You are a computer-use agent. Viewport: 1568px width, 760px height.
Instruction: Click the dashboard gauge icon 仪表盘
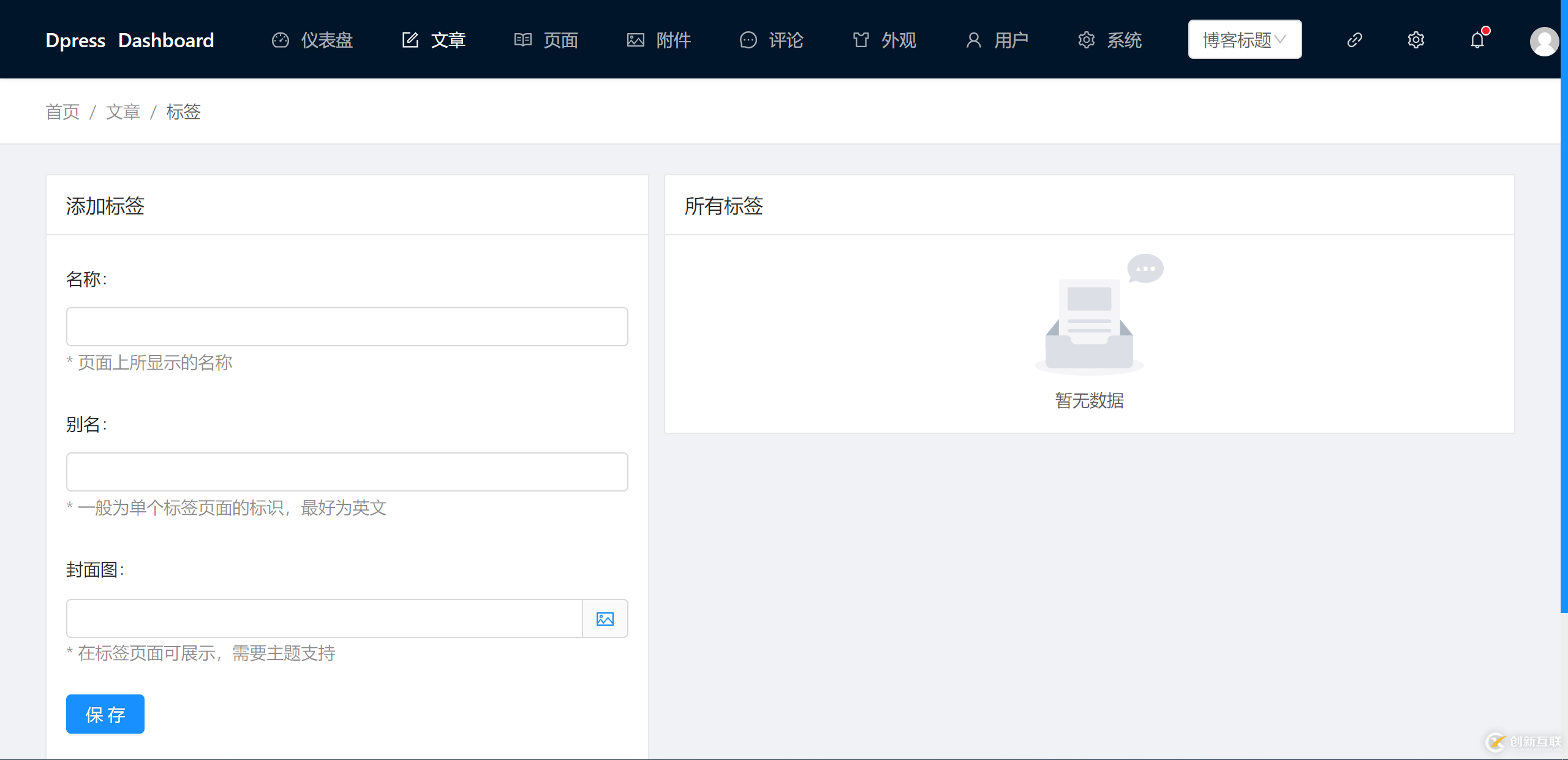[x=281, y=40]
